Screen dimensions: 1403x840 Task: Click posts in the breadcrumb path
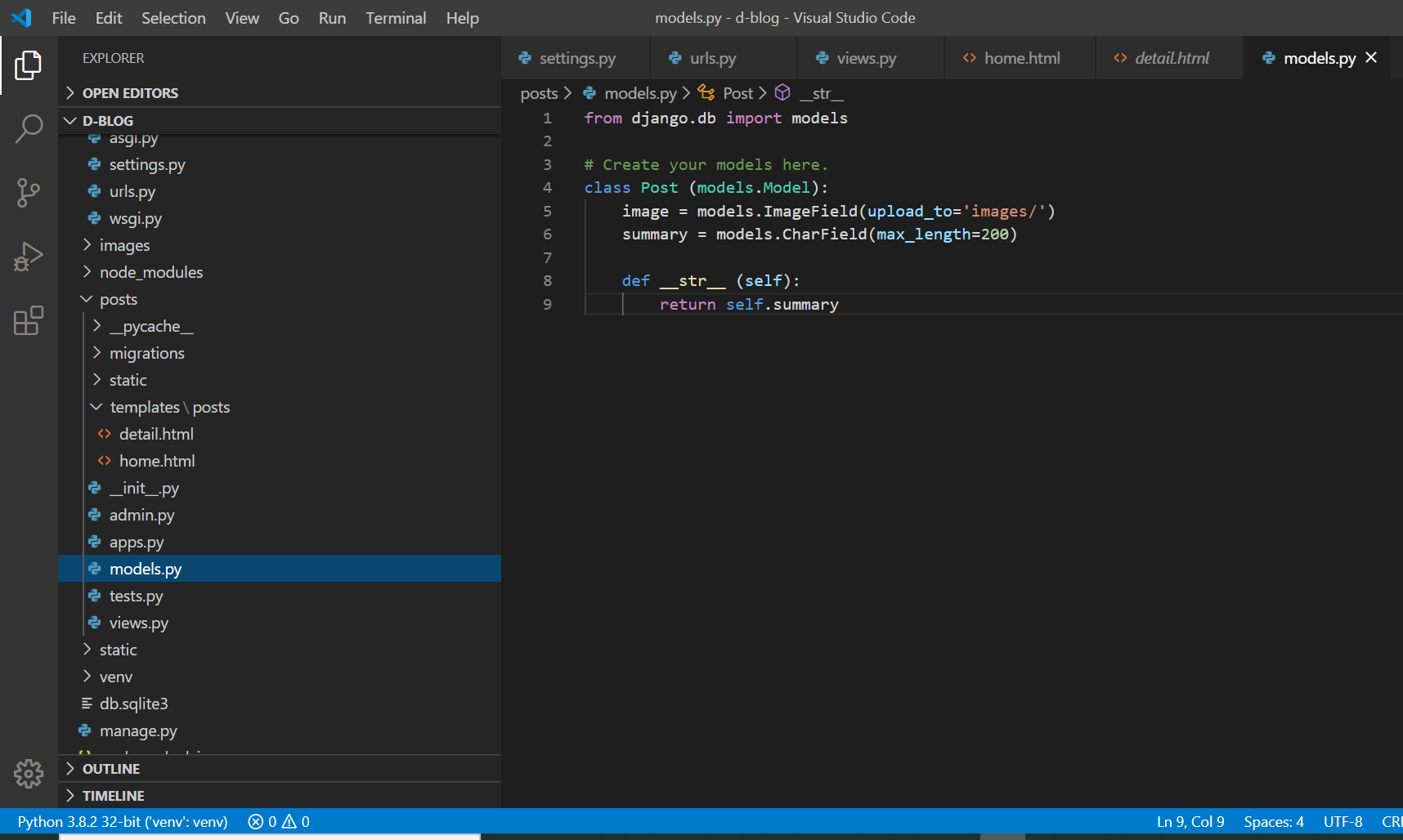(x=539, y=93)
